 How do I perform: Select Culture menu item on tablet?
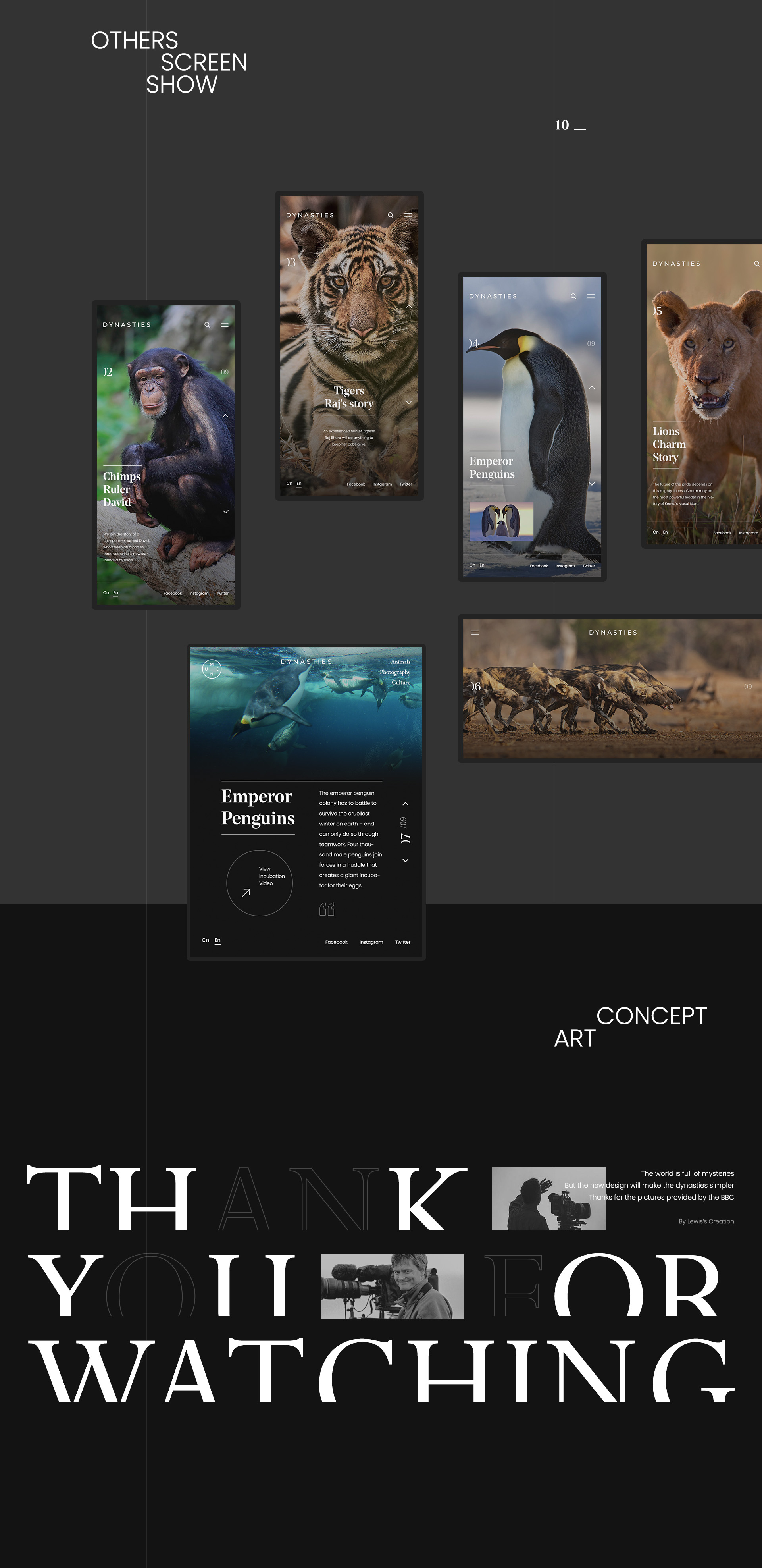401,683
